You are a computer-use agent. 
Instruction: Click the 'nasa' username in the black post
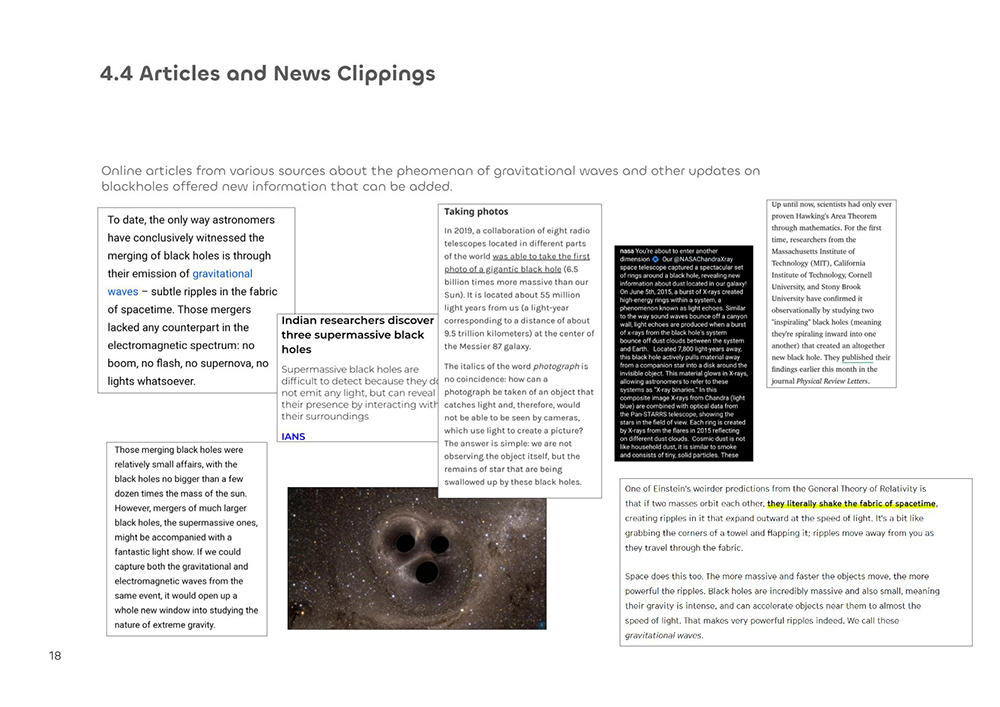(626, 251)
